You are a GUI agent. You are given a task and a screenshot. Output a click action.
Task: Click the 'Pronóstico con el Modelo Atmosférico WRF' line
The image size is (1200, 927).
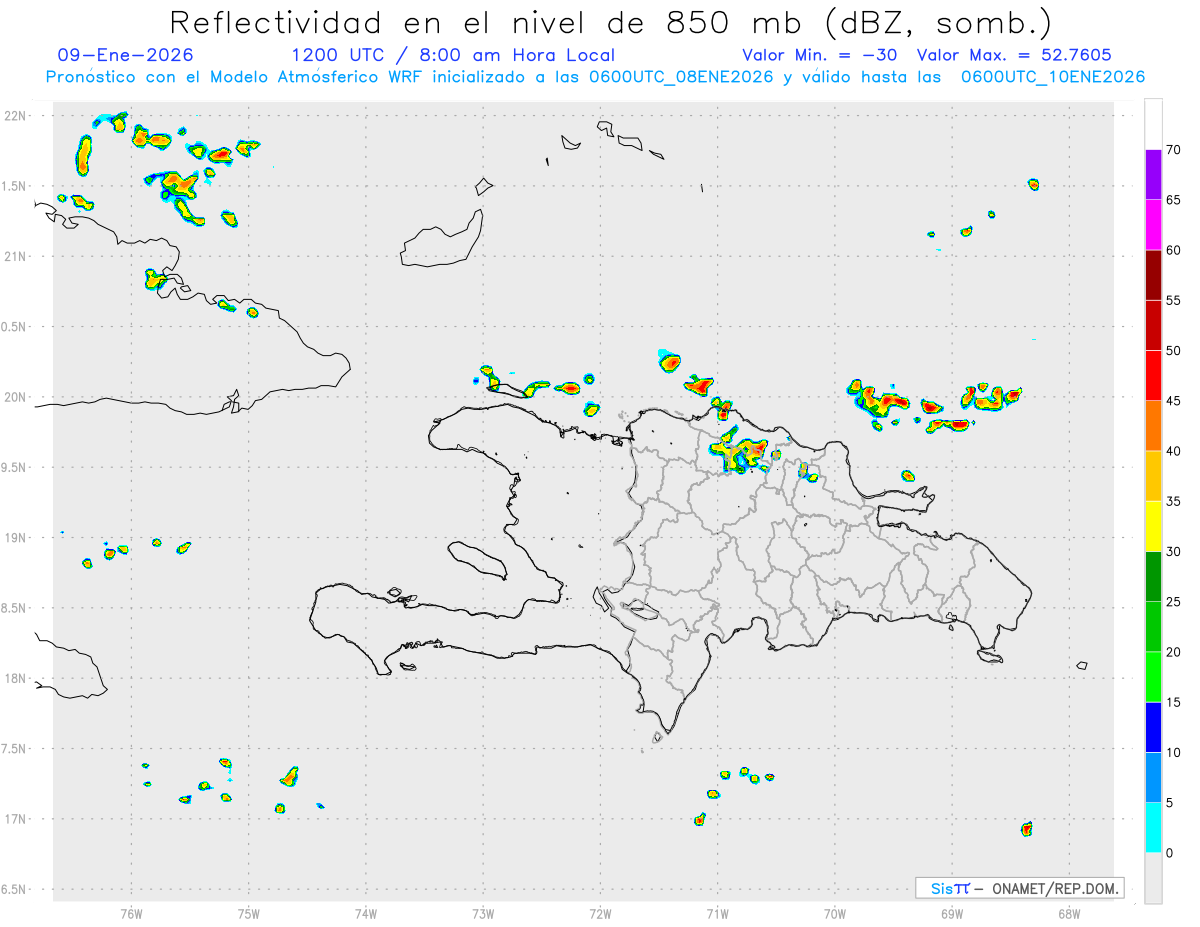click(x=595, y=77)
